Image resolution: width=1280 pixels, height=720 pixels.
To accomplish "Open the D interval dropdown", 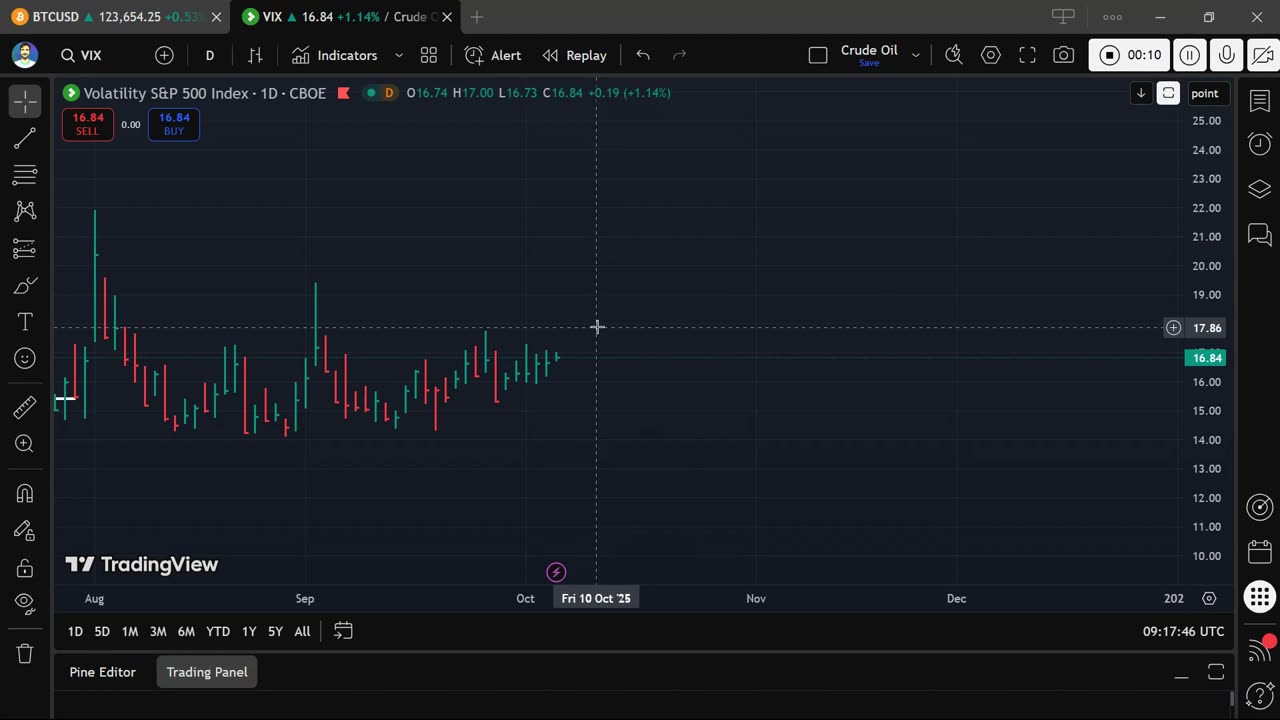I will tap(210, 56).
